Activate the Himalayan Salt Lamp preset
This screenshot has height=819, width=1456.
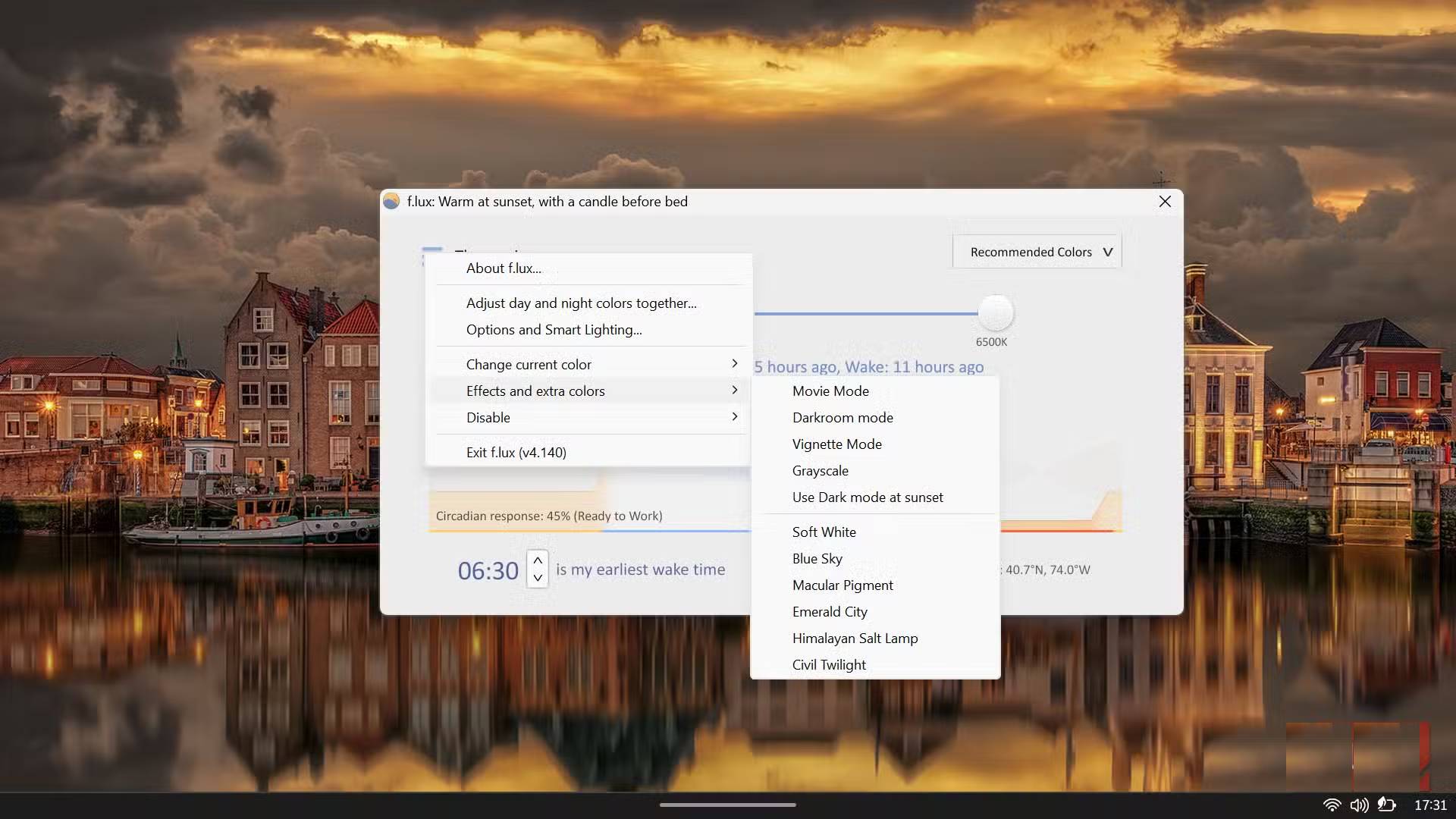(x=855, y=638)
